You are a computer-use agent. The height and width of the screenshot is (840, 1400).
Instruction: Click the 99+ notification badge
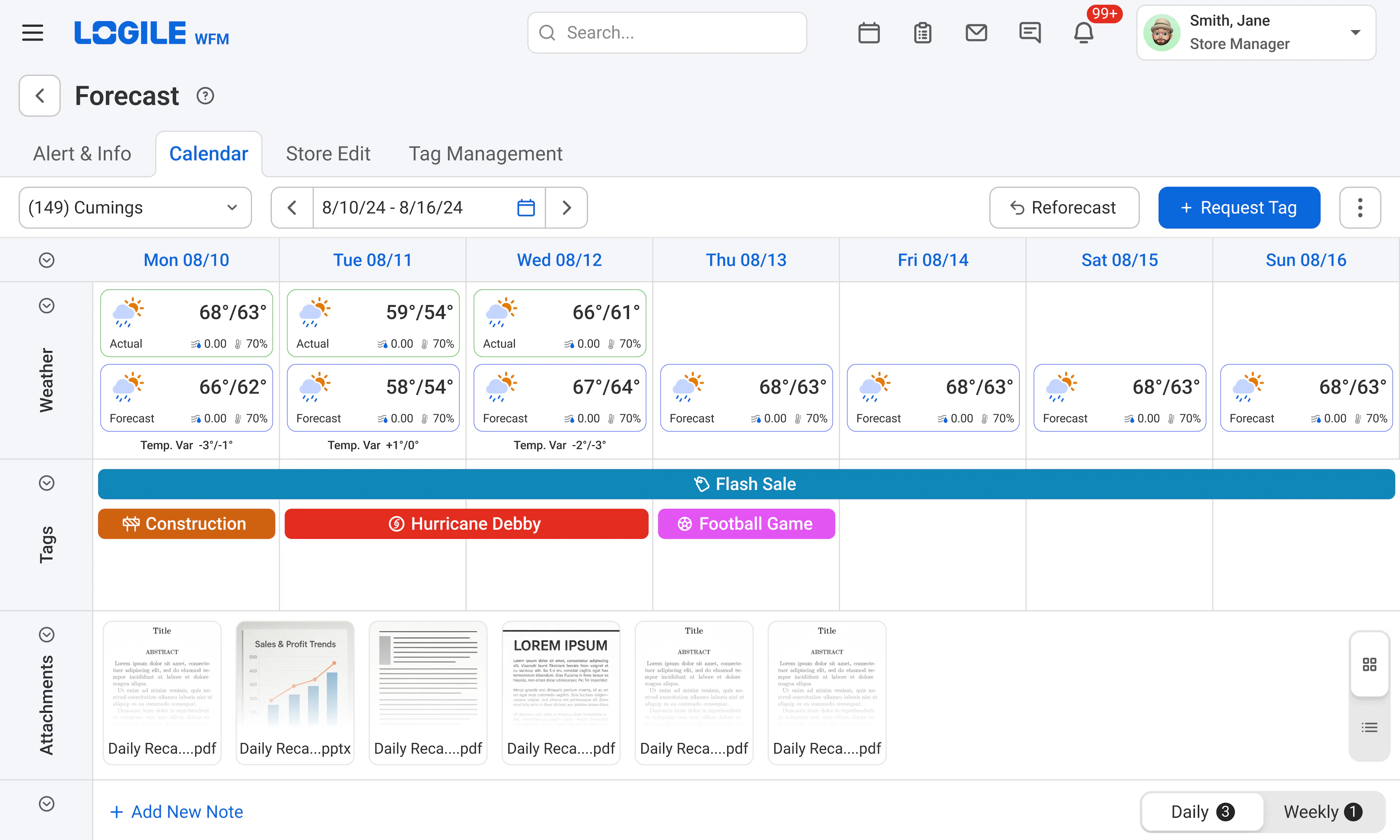[x=1104, y=13]
